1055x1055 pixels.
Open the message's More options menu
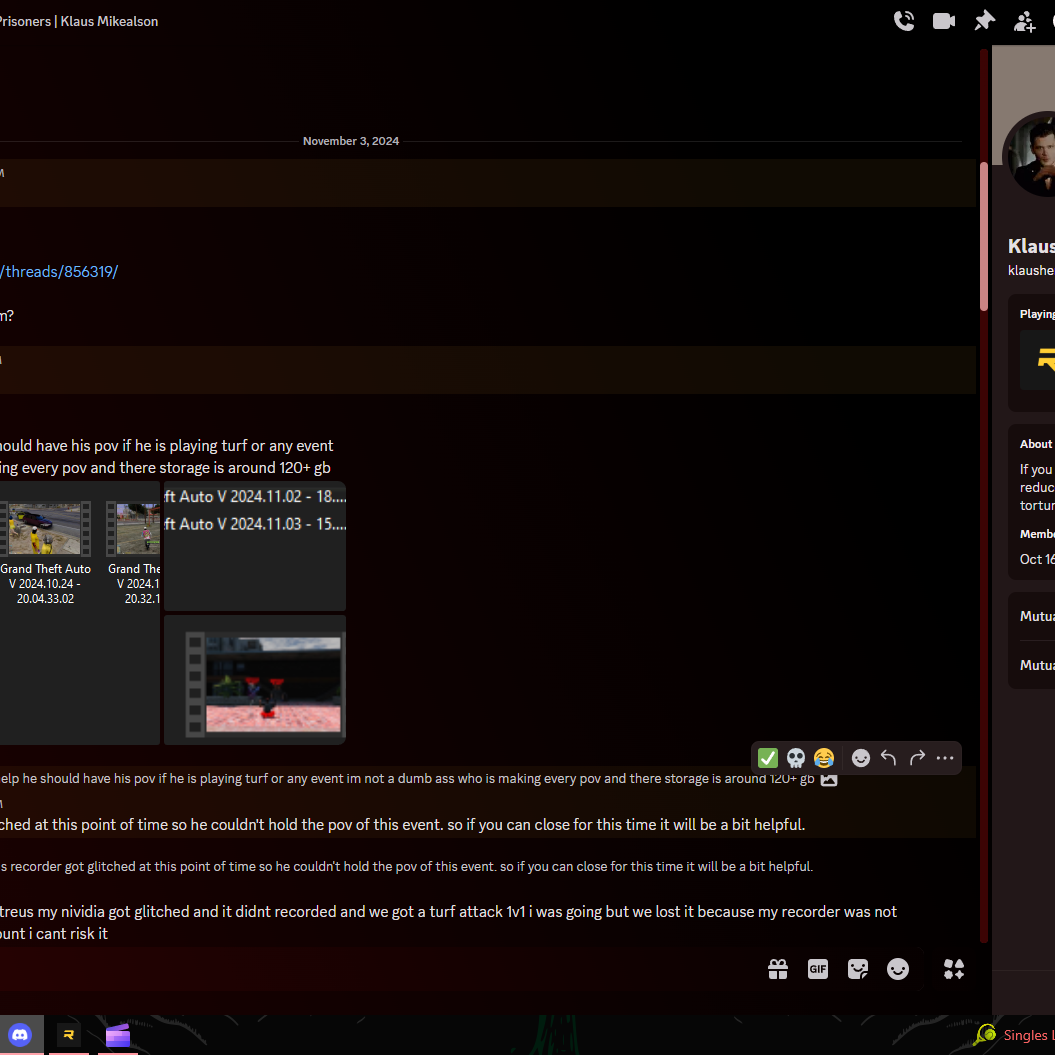click(945, 758)
